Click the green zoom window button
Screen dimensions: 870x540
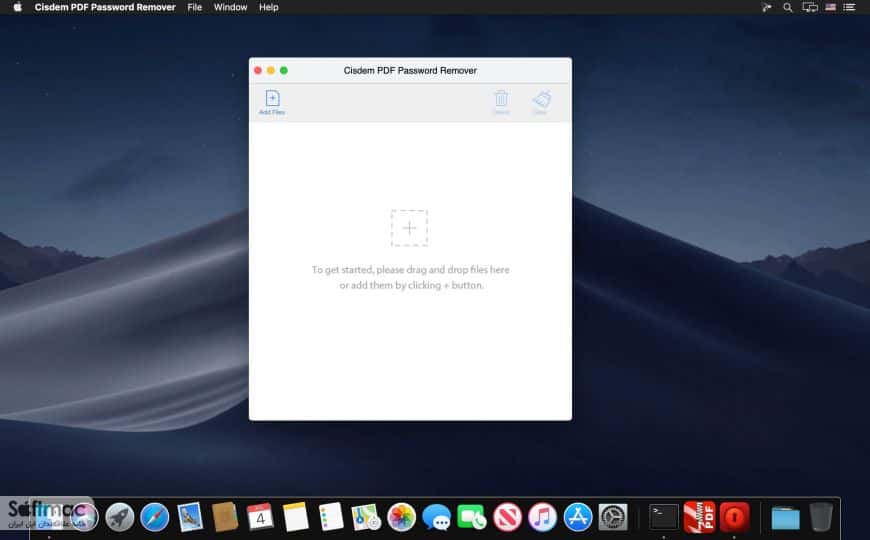(284, 70)
